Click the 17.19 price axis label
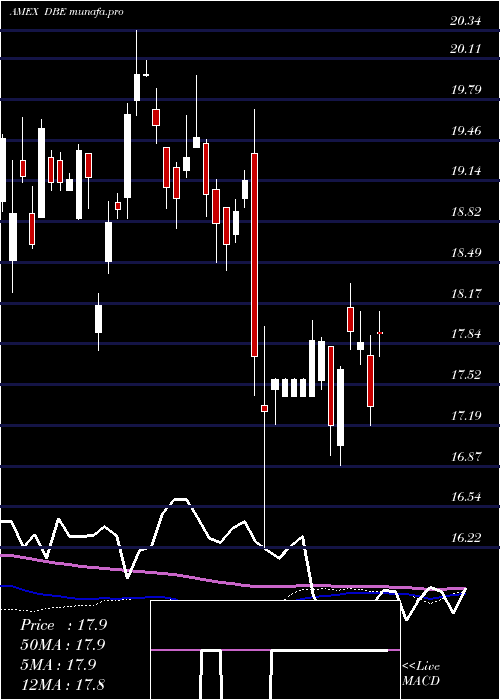 tap(466, 416)
